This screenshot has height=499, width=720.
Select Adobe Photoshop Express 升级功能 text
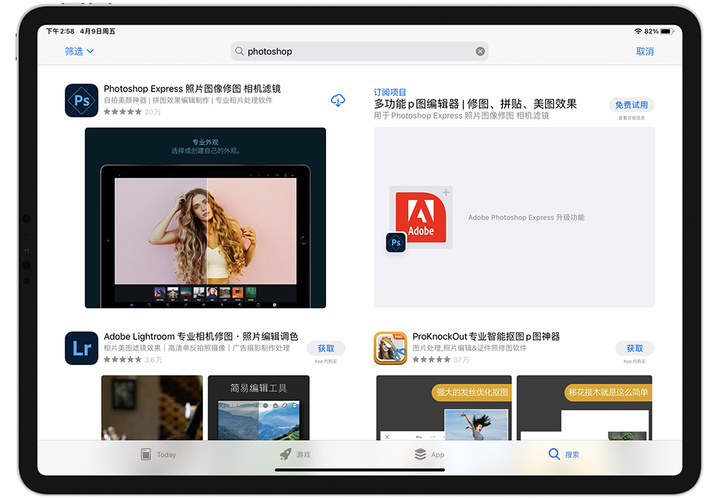tap(526, 217)
